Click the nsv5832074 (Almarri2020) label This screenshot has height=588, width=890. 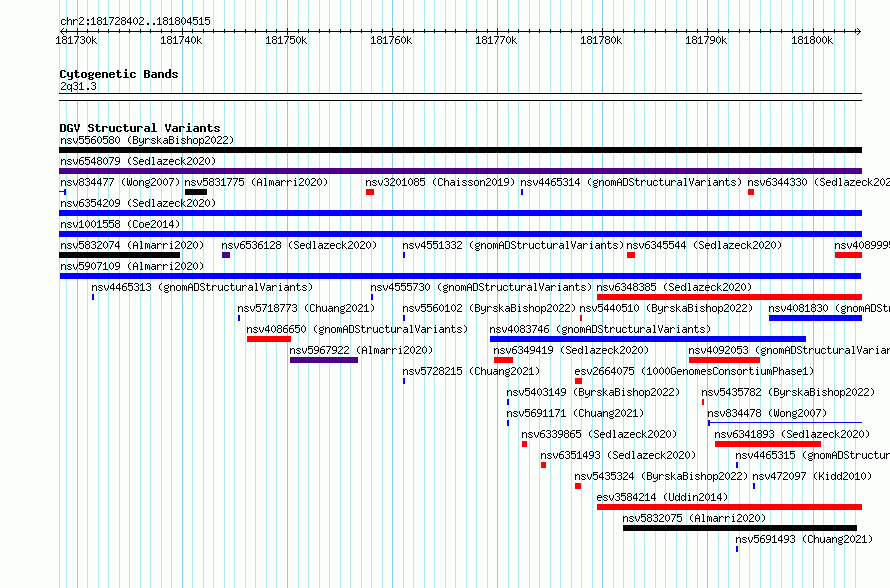point(132,245)
